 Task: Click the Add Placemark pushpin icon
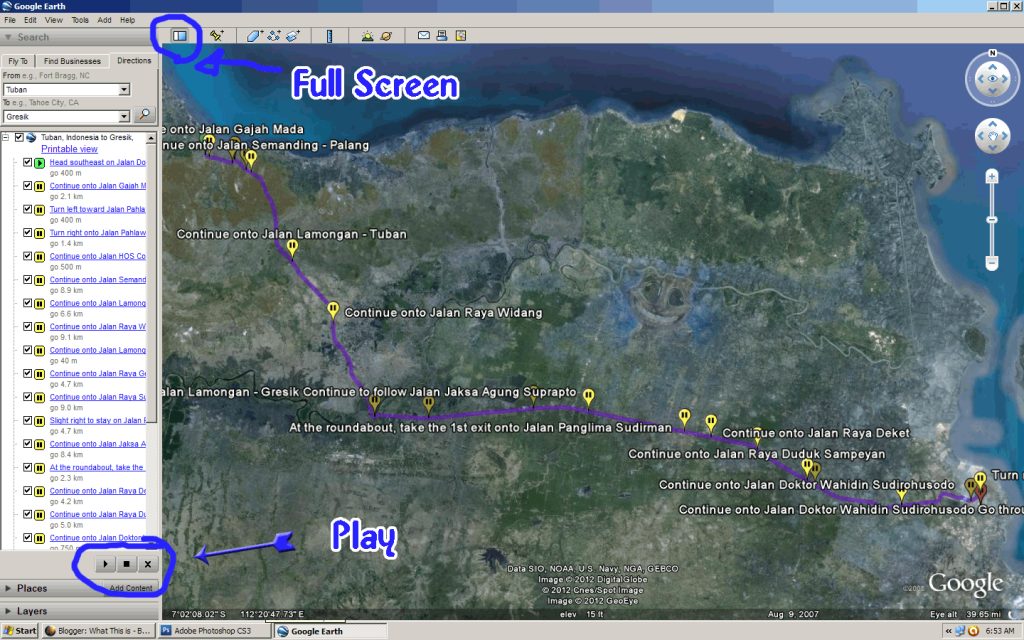coord(216,36)
